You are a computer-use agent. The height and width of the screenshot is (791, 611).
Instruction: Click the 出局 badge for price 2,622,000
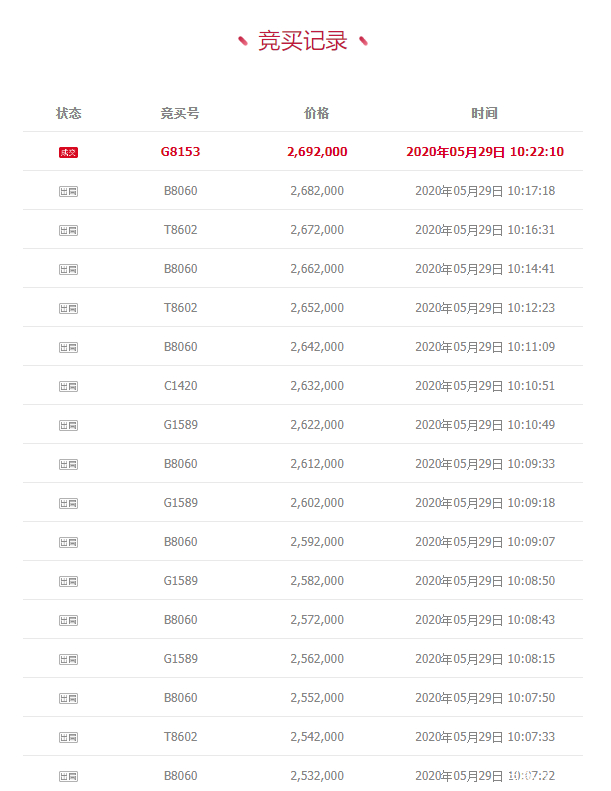68,425
